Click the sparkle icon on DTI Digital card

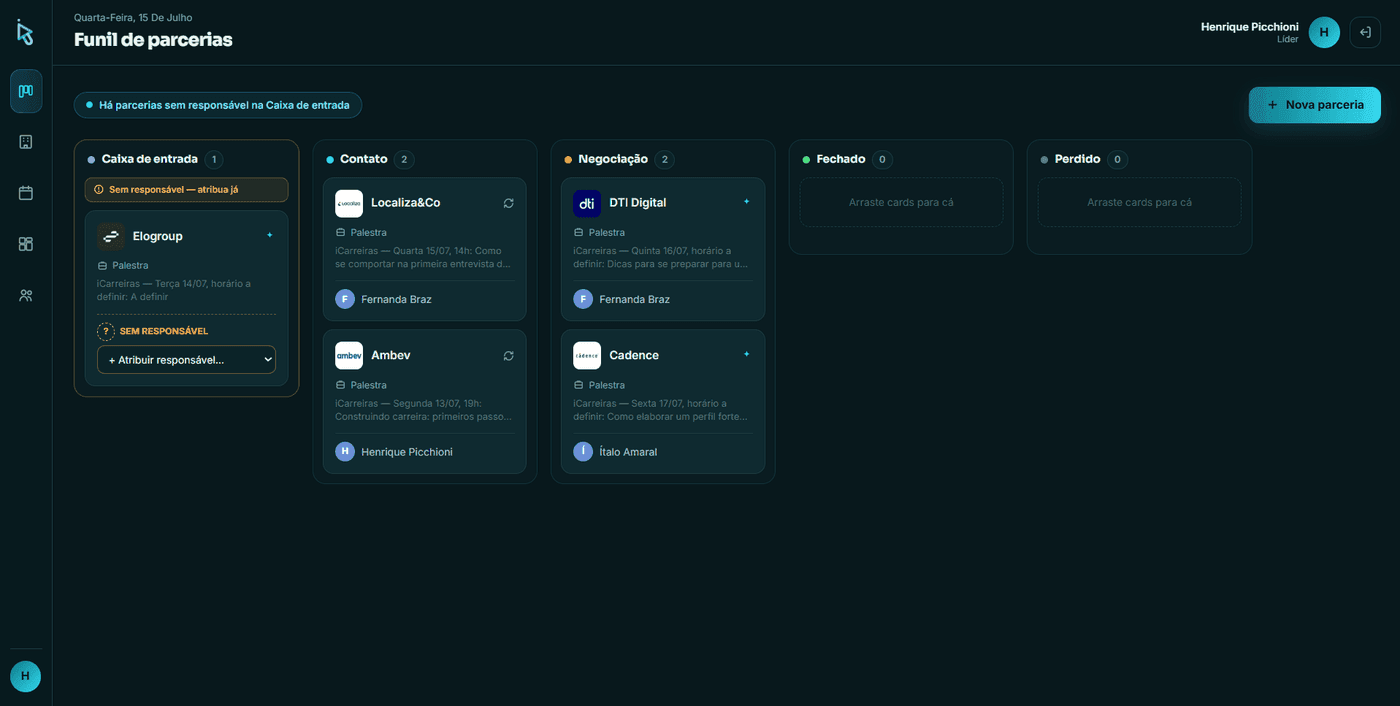(746, 202)
